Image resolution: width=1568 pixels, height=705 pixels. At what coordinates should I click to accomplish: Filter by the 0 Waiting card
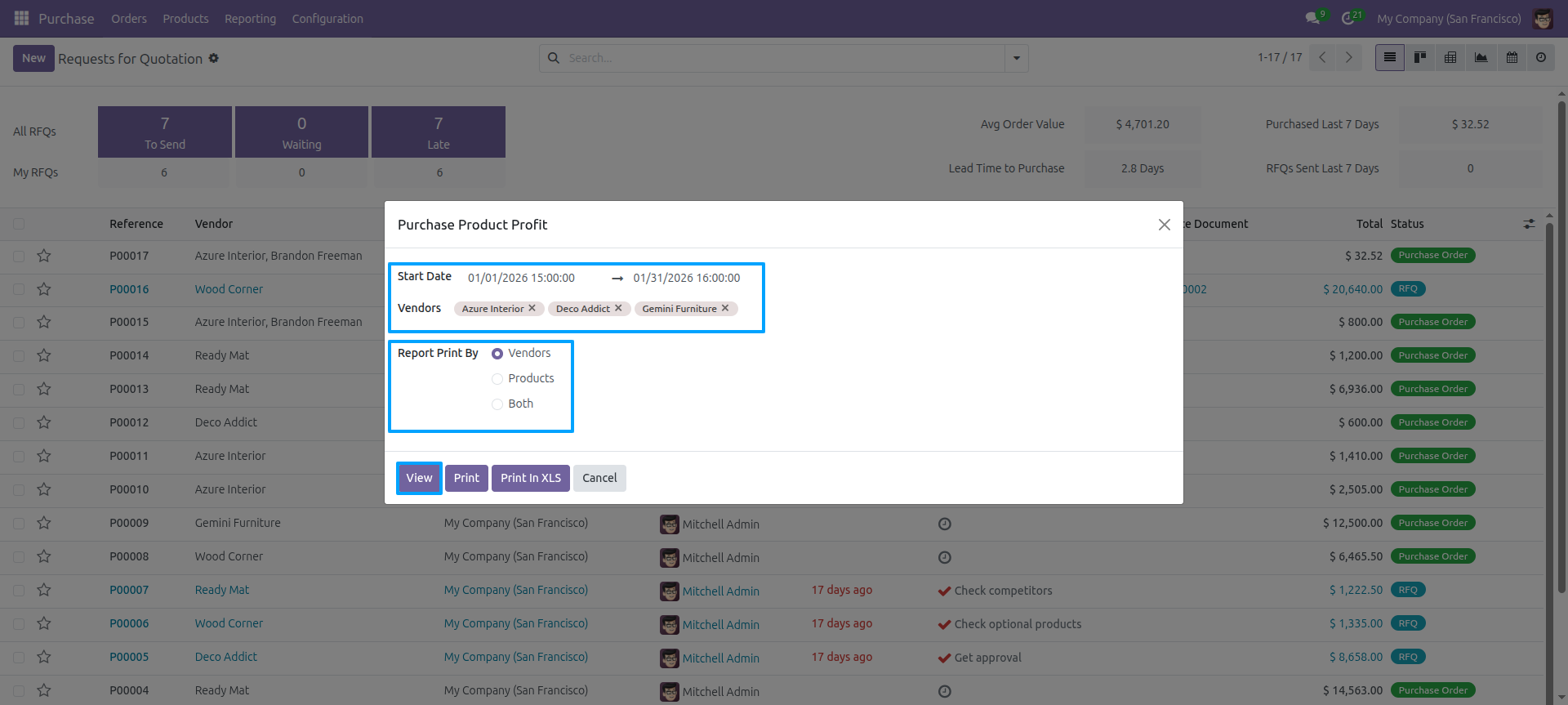[302, 132]
